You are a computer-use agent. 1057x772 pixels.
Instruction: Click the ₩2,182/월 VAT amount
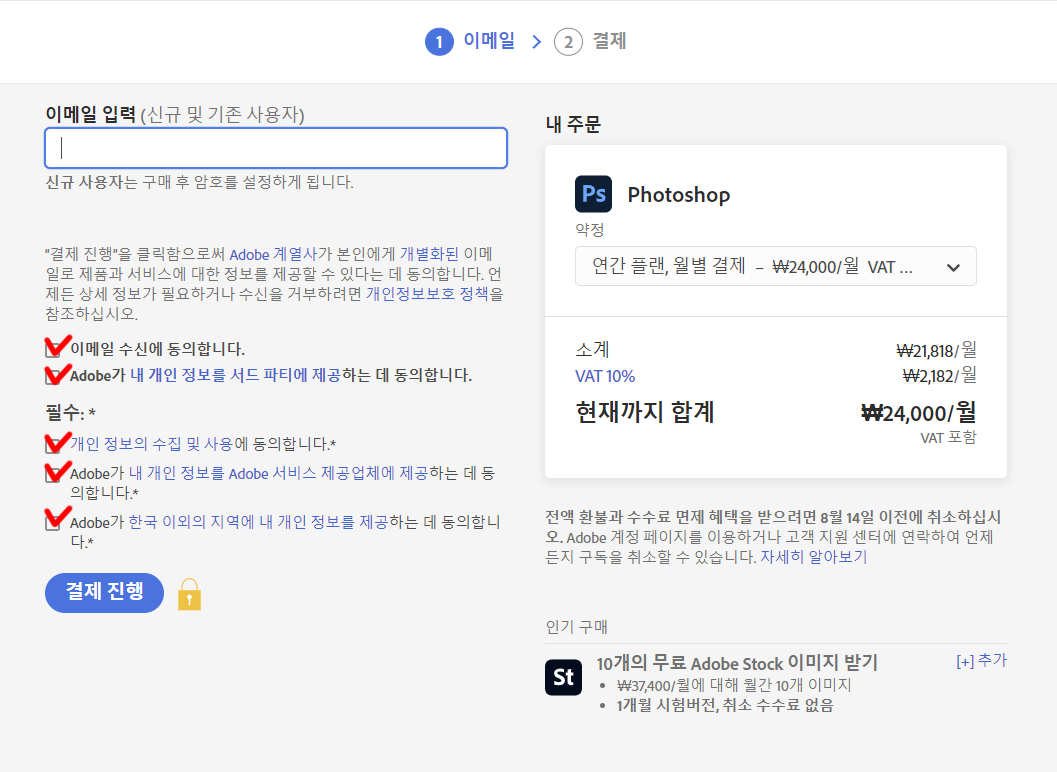tap(940, 376)
